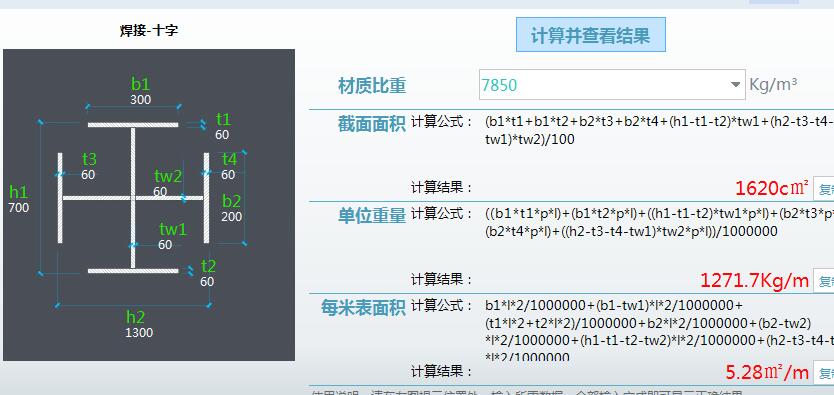834x395 pixels.
Task: Edit the b1 value 300
Action: [140, 99]
